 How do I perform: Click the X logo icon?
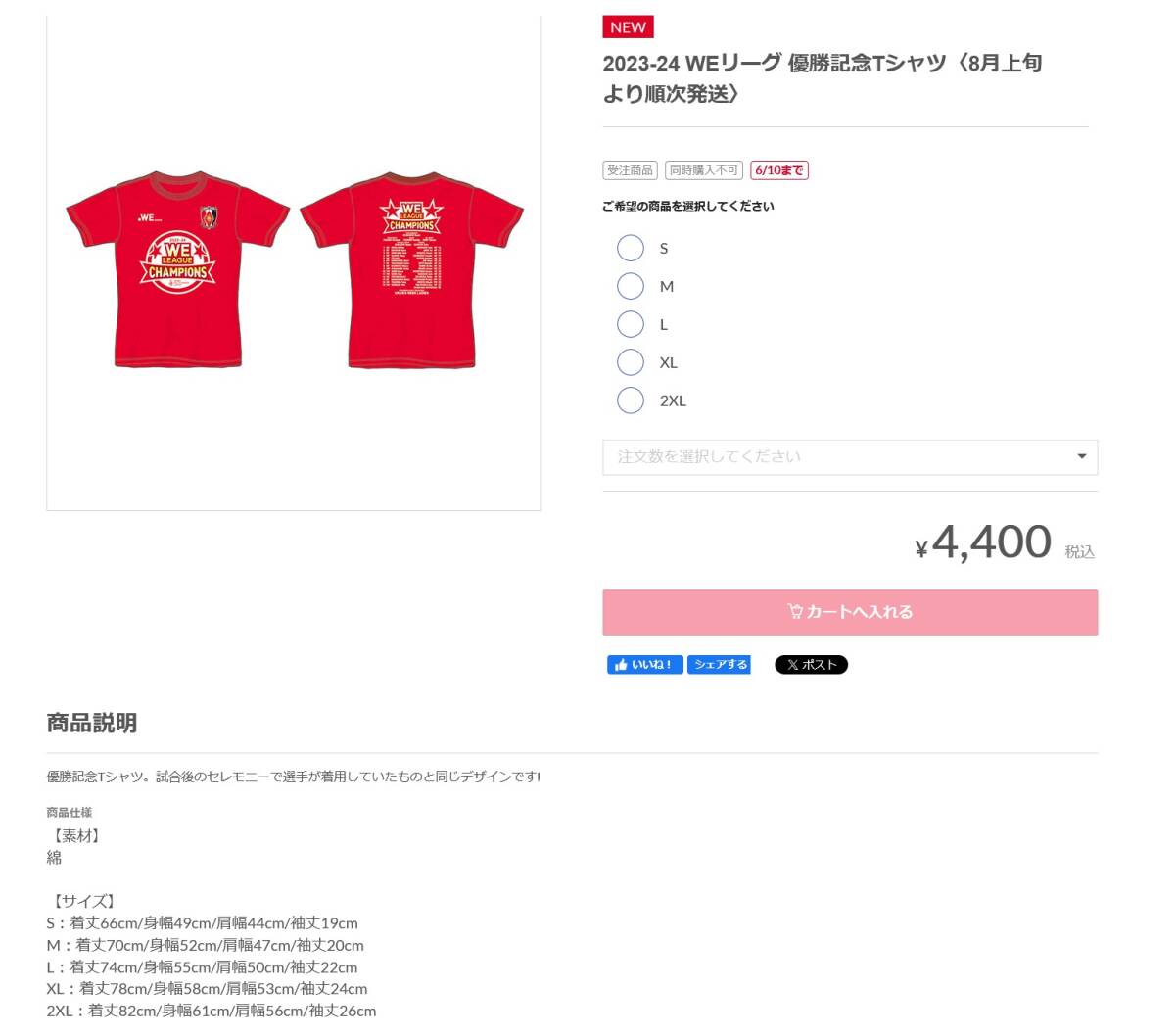pos(792,665)
